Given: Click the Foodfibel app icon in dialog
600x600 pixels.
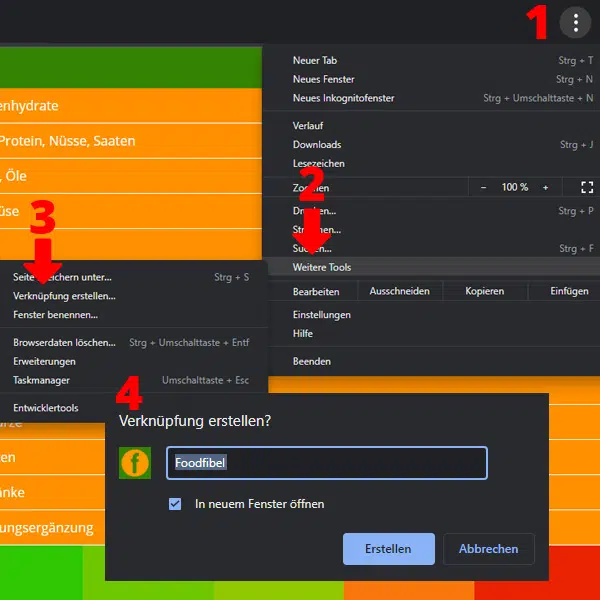Looking at the screenshot, I should click(135, 463).
